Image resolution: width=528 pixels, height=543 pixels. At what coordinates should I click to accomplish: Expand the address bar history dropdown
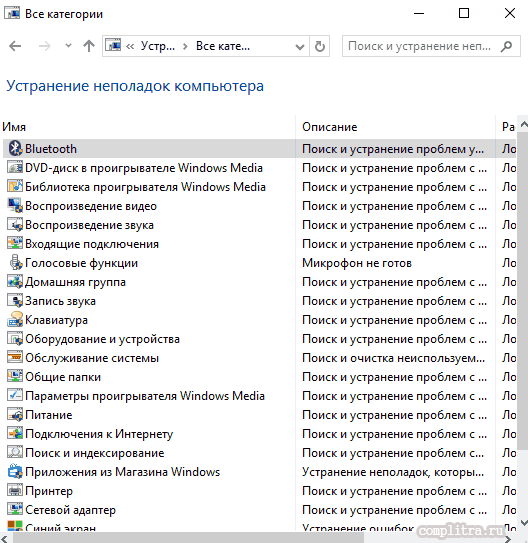click(x=299, y=47)
